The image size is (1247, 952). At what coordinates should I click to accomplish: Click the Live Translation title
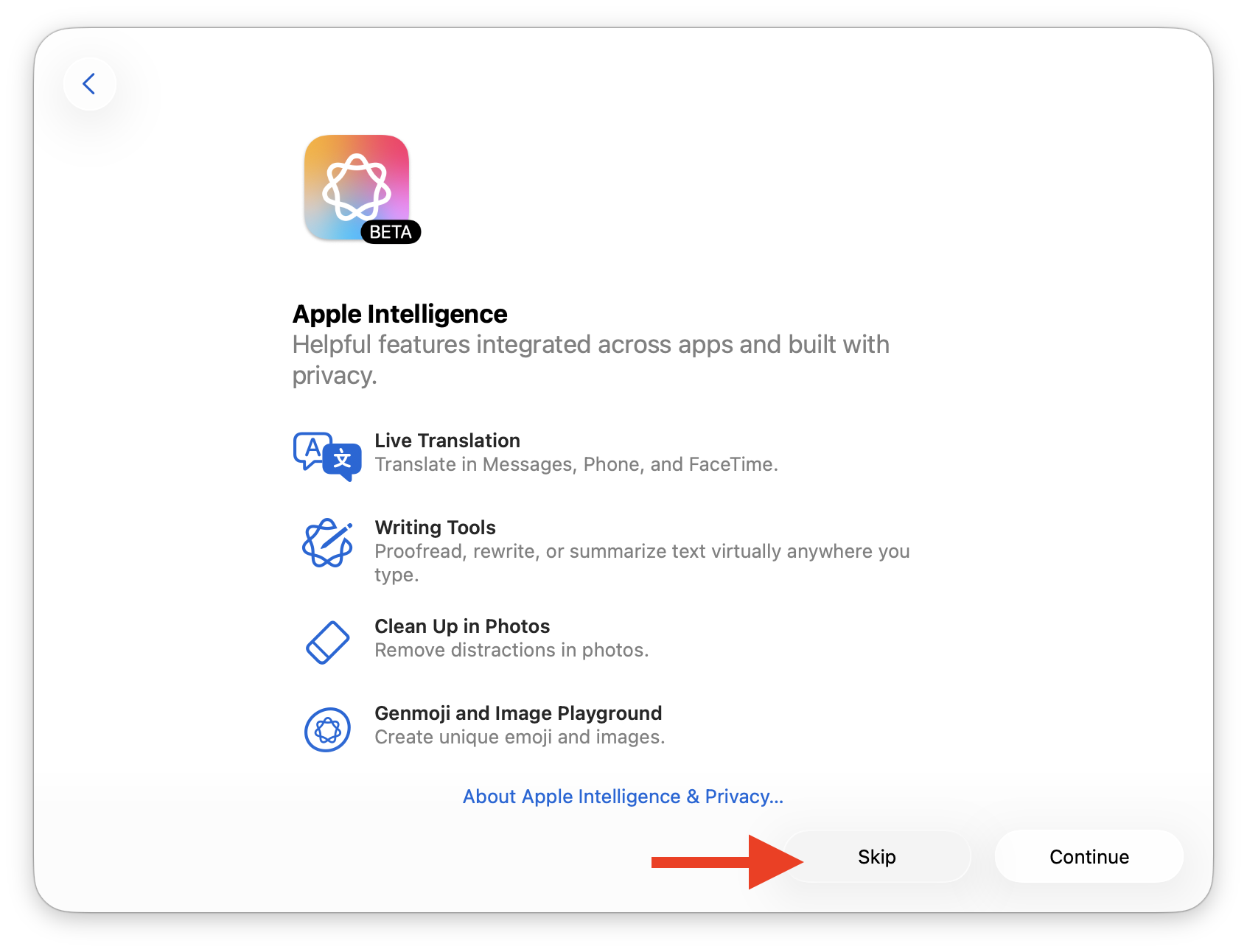[447, 441]
